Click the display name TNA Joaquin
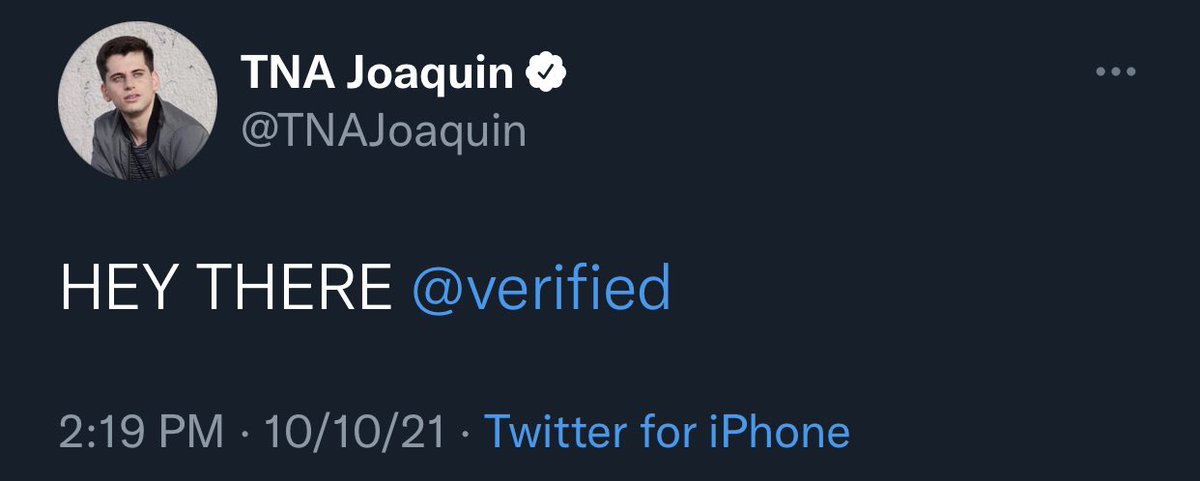Image resolution: width=1200 pixels, height=481 pixels. [x=381, y=74]
